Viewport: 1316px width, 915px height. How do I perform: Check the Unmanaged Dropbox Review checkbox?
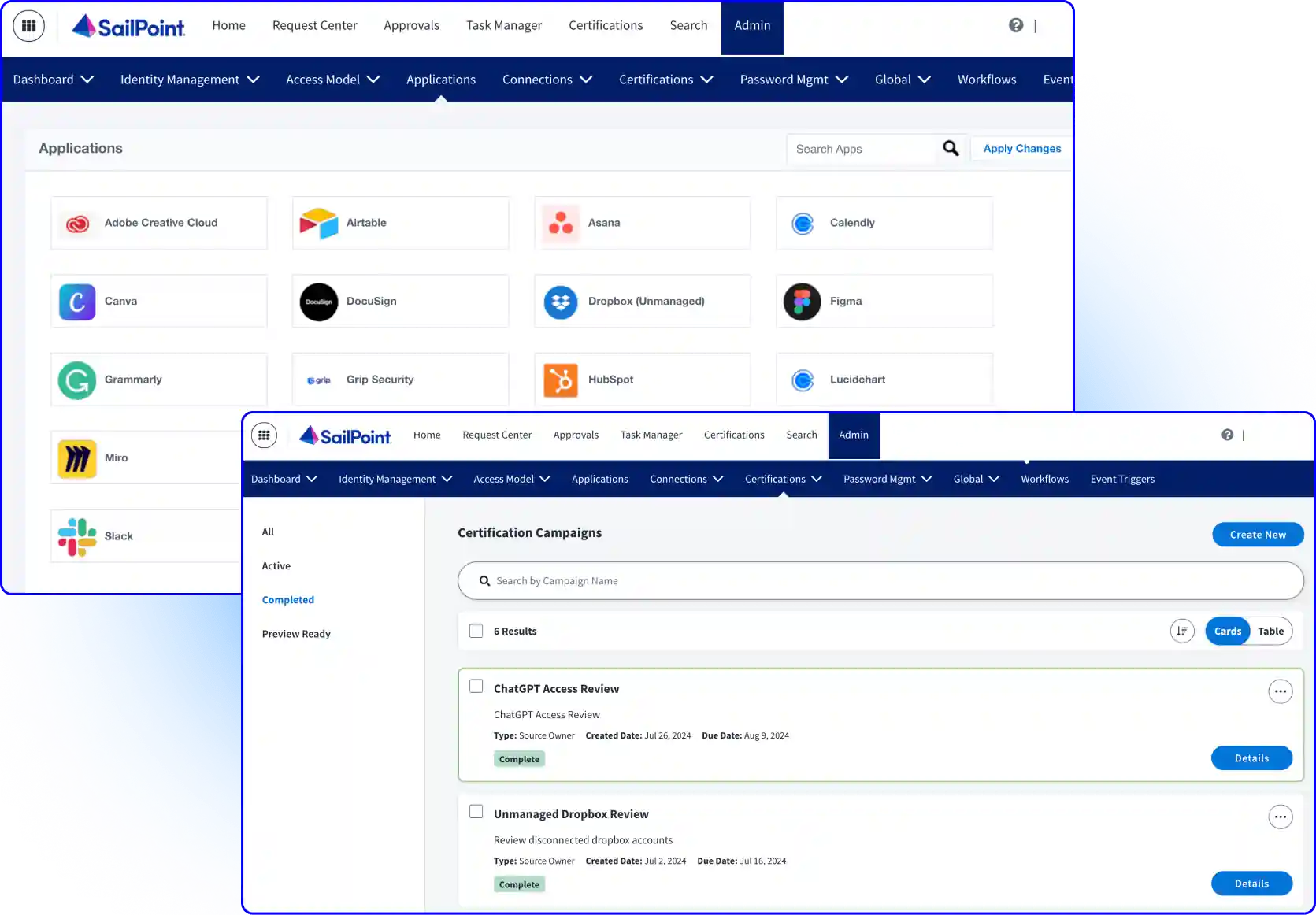click(x=476, y=811)
